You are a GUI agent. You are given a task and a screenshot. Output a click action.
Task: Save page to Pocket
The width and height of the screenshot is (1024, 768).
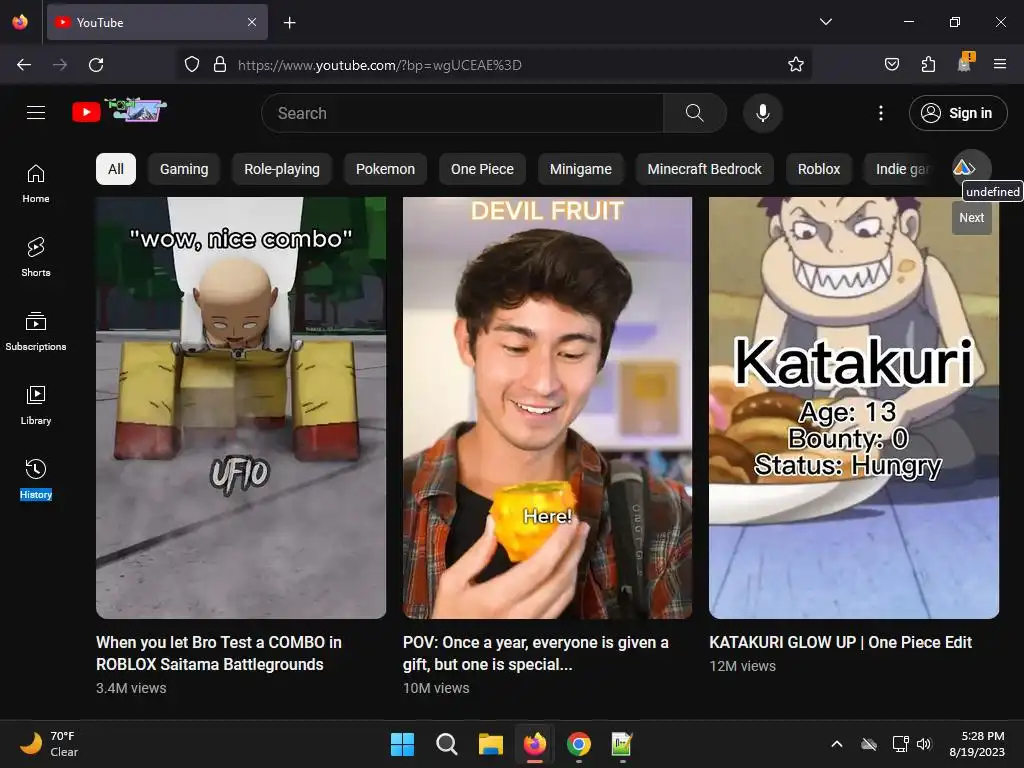[x=891, y=65]
